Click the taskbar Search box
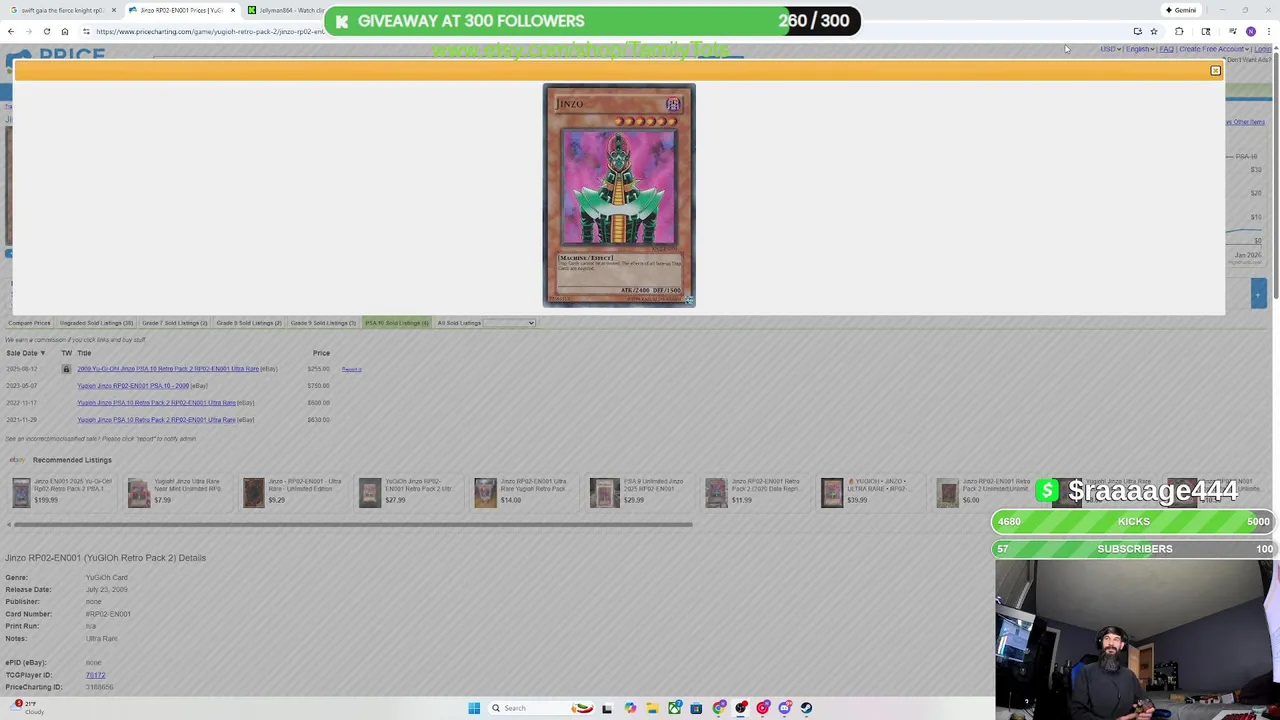This screenshot has height=720, width=1280. pos(541,708)
